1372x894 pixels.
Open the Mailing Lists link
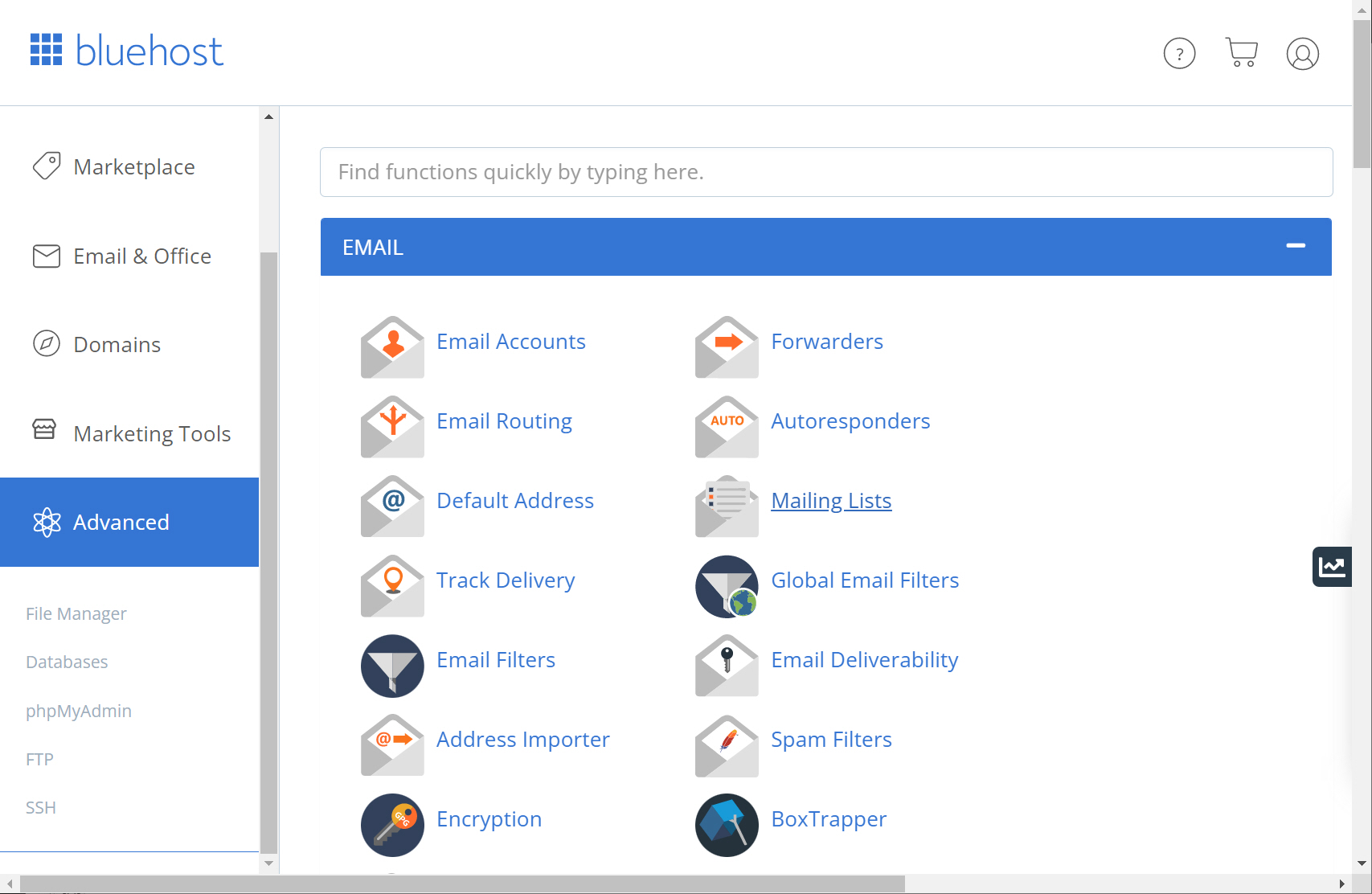(x=831, y=500)
